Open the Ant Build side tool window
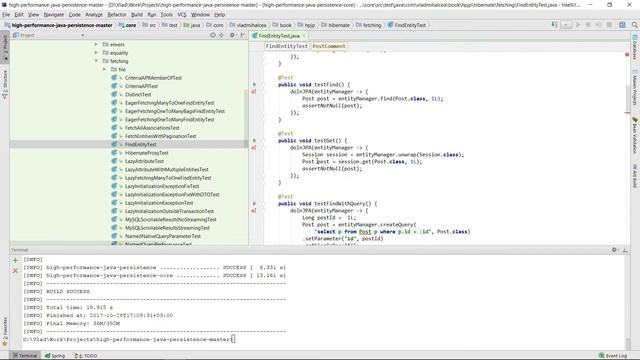Screen dimensions: 640x360 click(635, 176)
